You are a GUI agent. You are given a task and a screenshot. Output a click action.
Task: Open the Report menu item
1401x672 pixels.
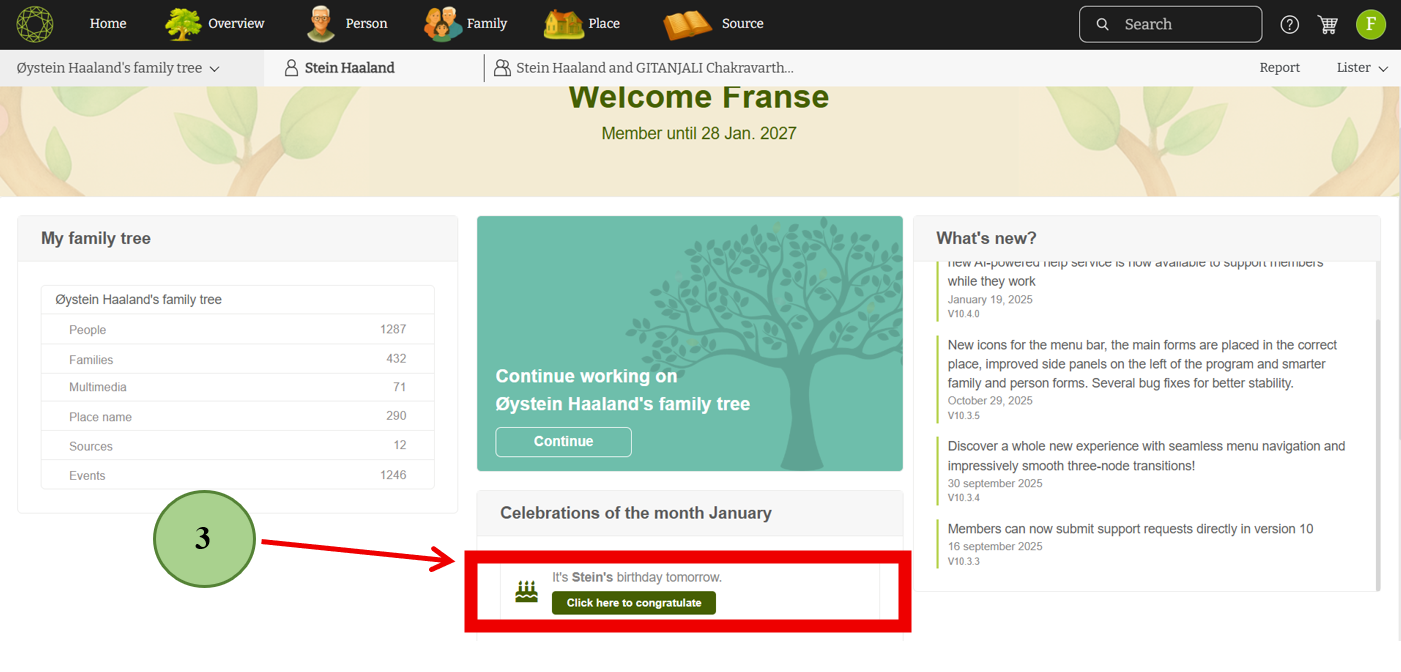coord(1279,68)
